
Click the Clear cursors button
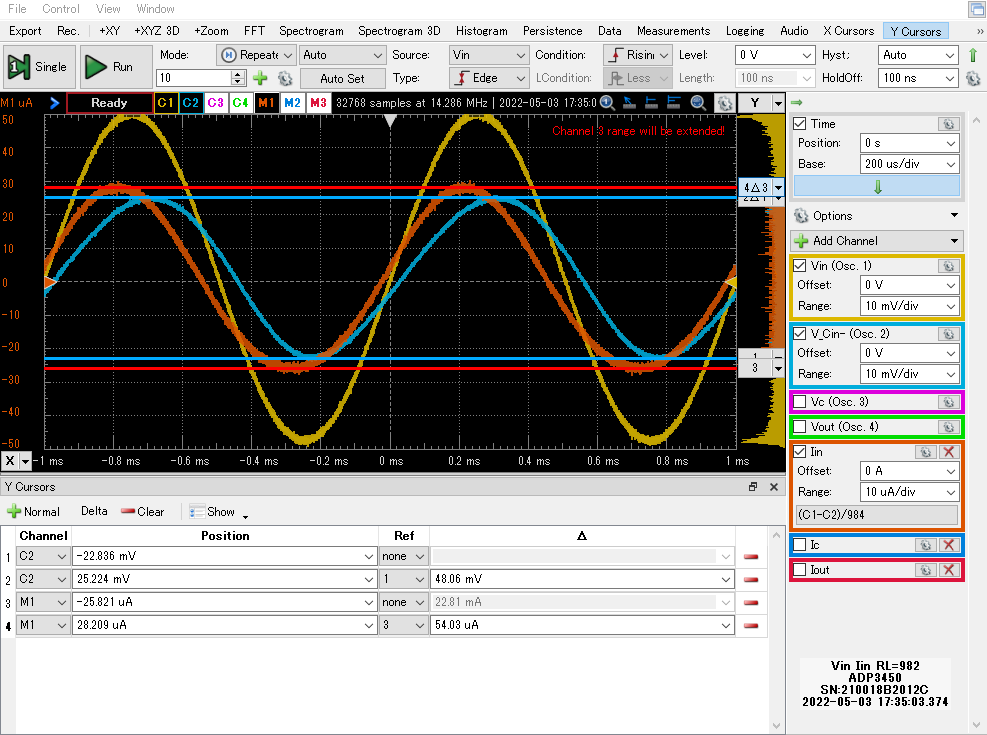click(x=142, y=511)
